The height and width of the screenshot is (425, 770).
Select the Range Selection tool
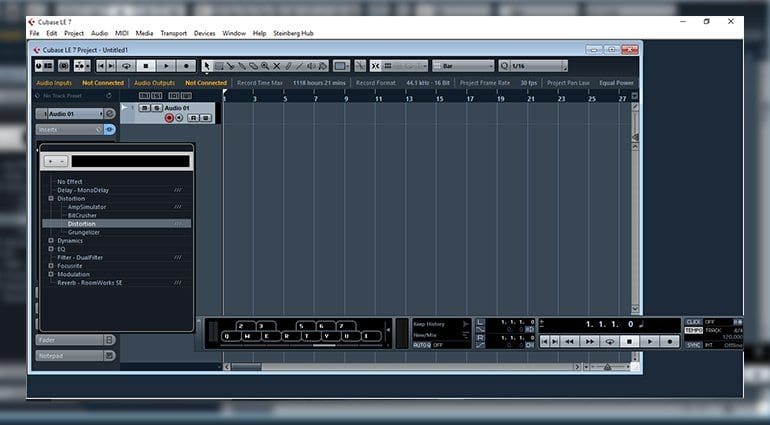219,66
